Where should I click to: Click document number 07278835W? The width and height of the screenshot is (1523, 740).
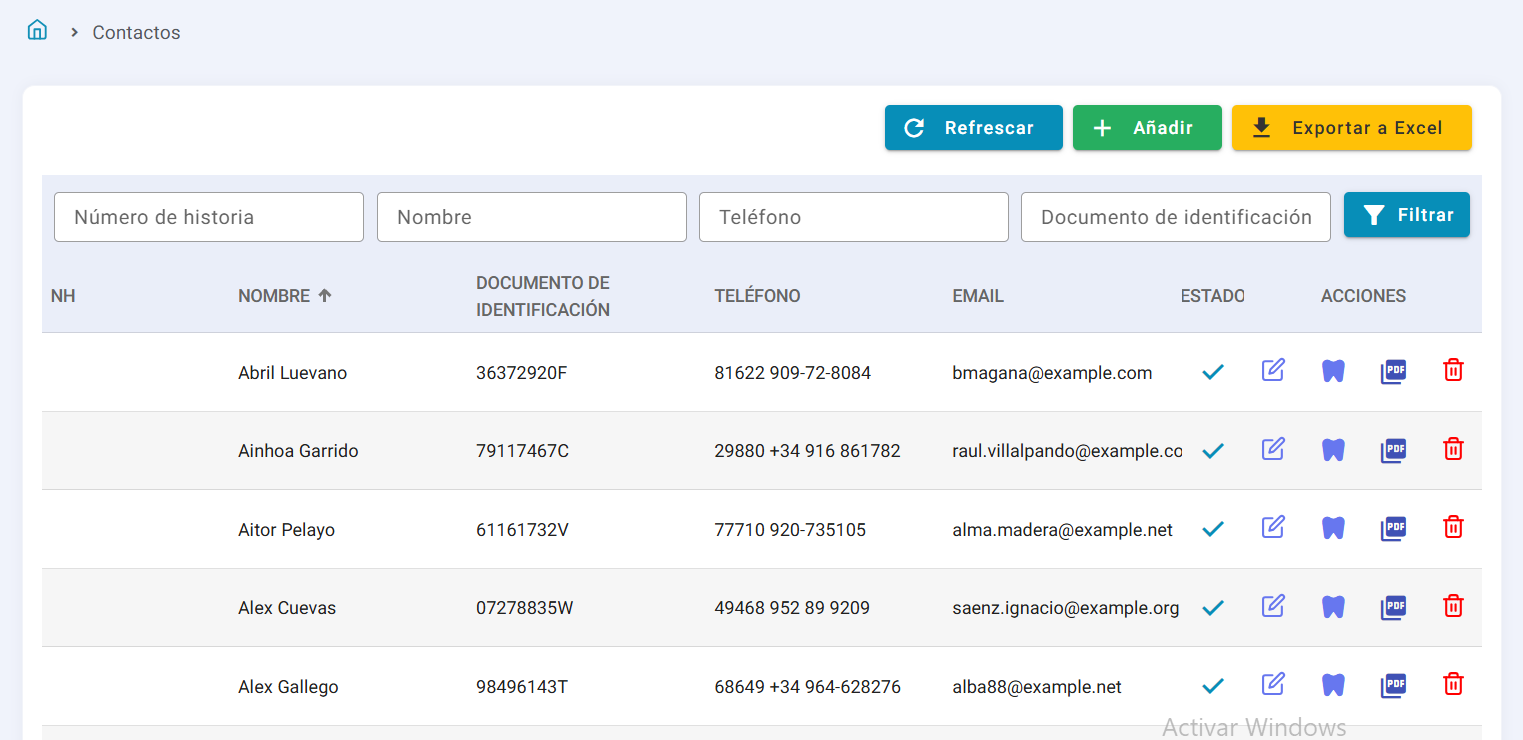click(525, 608)
